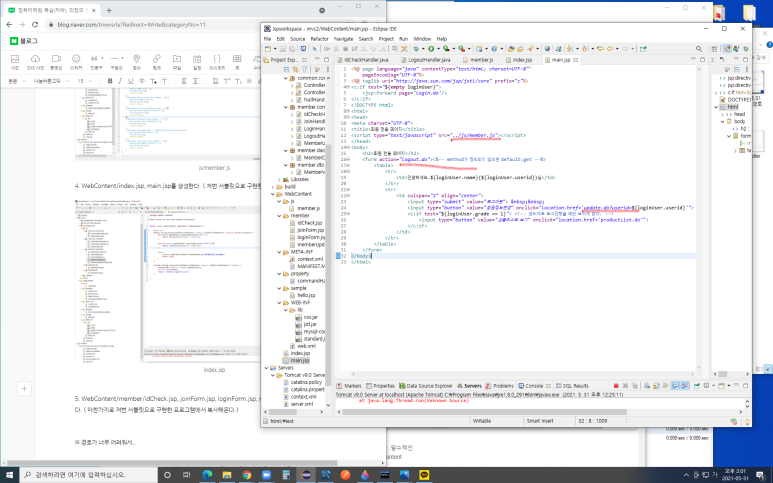
Task: Toggle Bold in the blog format bar
Action: point(109,81)
